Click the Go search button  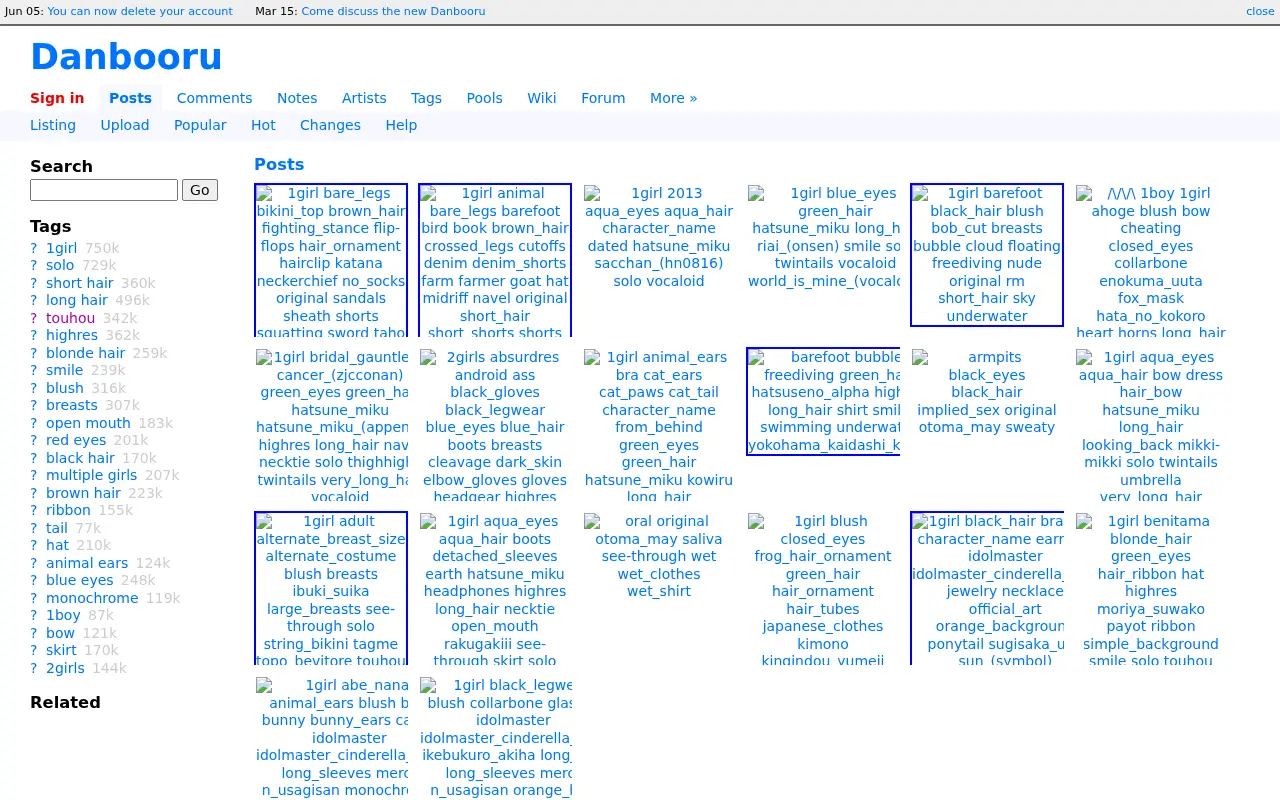point(200,190)
